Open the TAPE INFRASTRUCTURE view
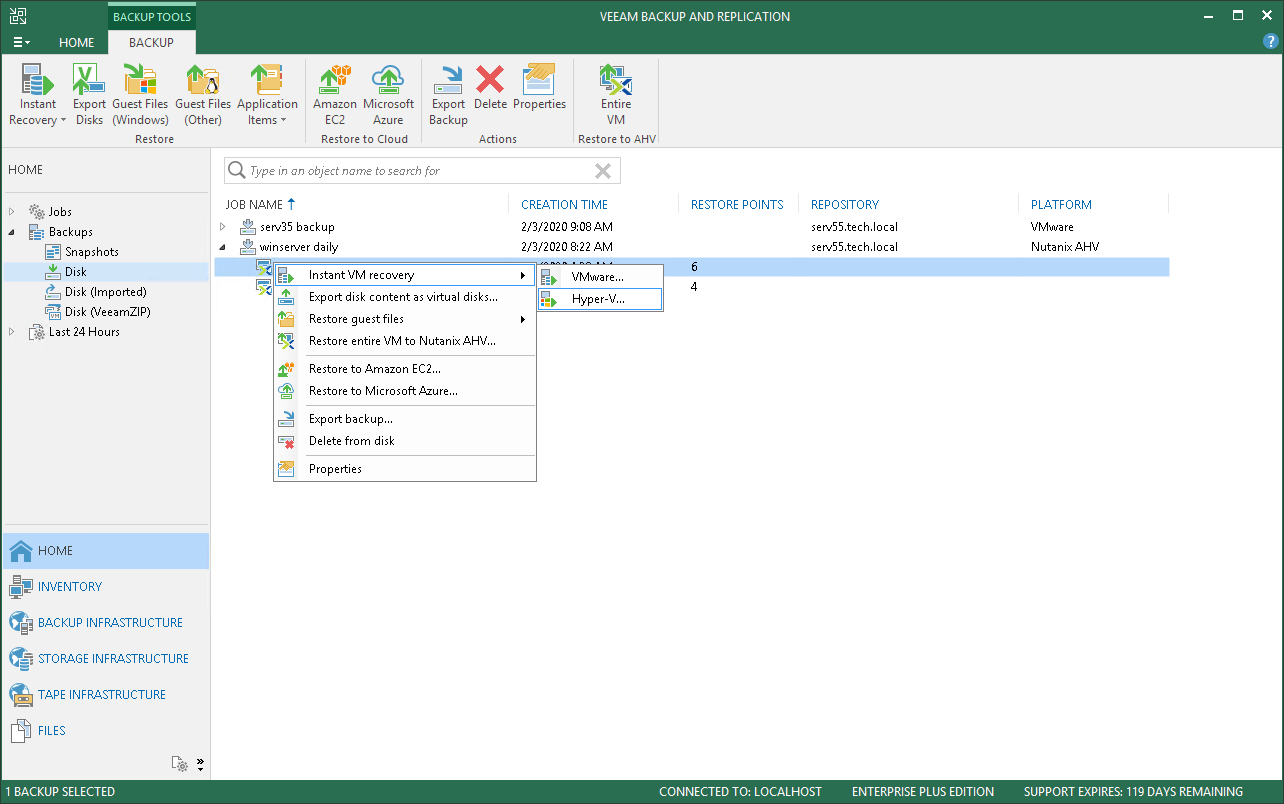1284x804 pixels. 106,695
